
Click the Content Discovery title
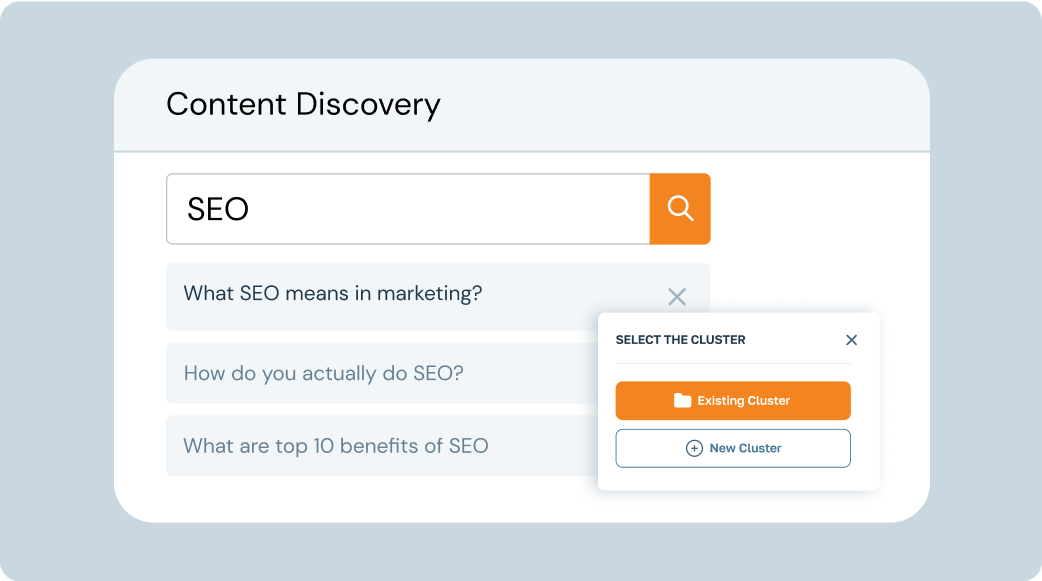click(x=303, y=104)
